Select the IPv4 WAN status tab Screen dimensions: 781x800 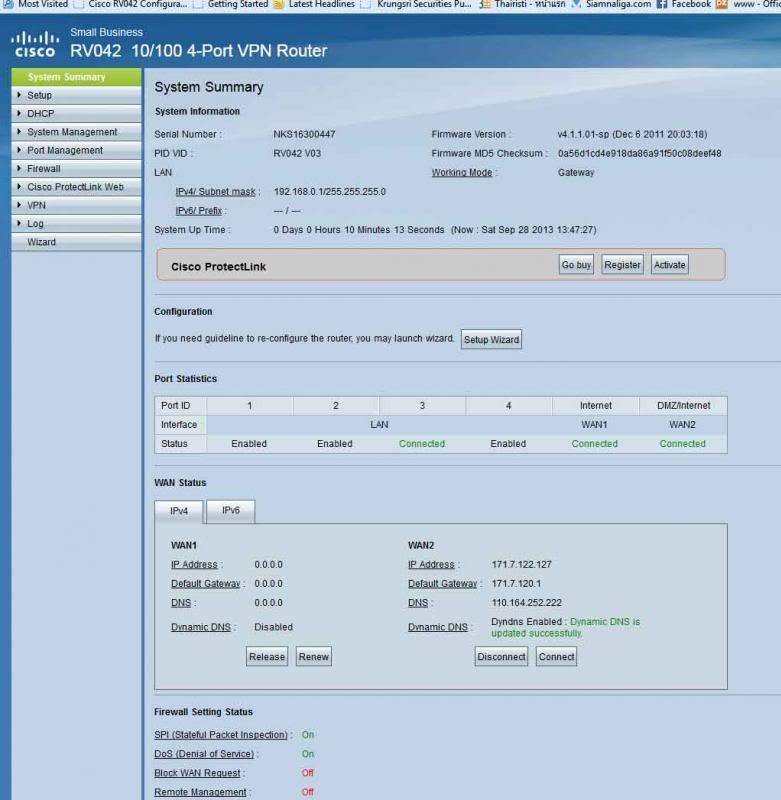(x=179, y=510)
